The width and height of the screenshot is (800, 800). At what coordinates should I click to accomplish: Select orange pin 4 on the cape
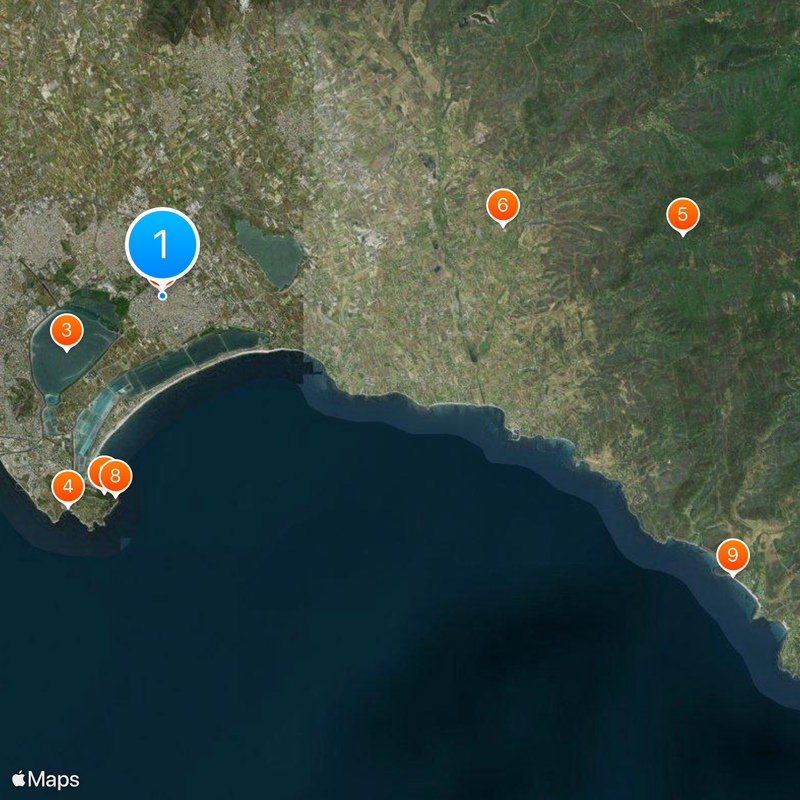coord(68,487)
